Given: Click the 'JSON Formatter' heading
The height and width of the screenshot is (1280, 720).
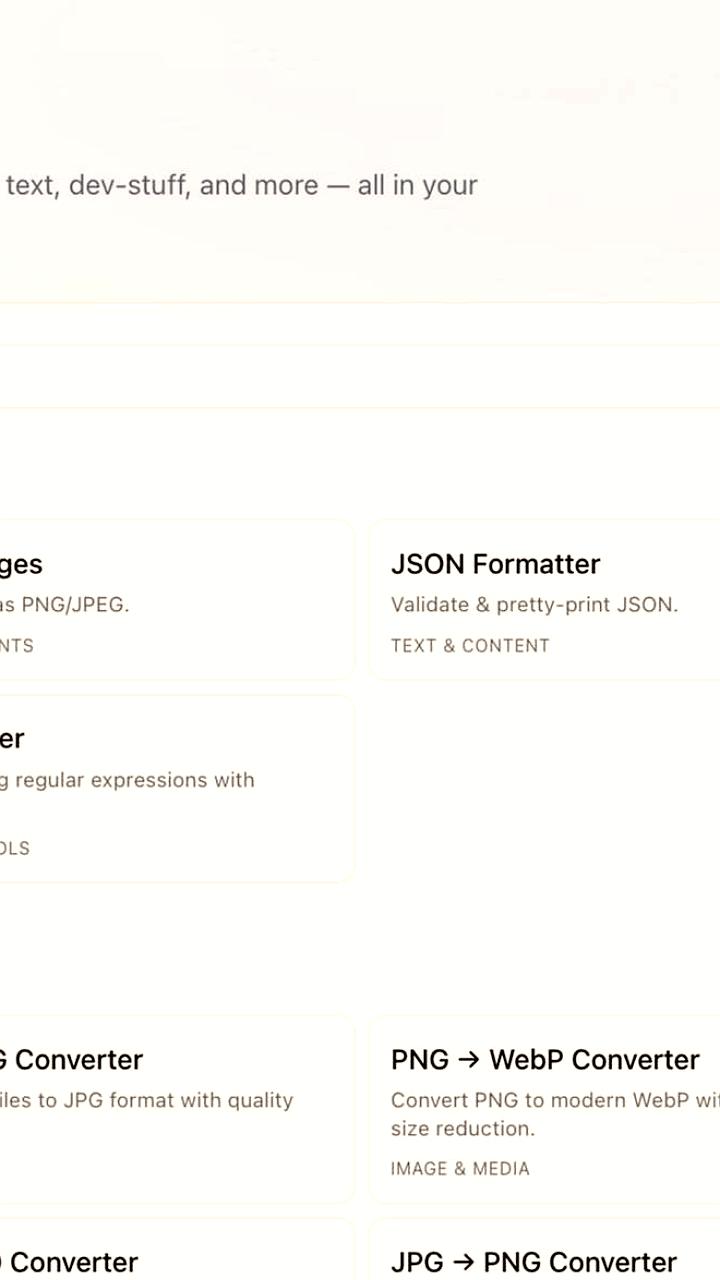Looking at the screenshot, I should (495, 564).
